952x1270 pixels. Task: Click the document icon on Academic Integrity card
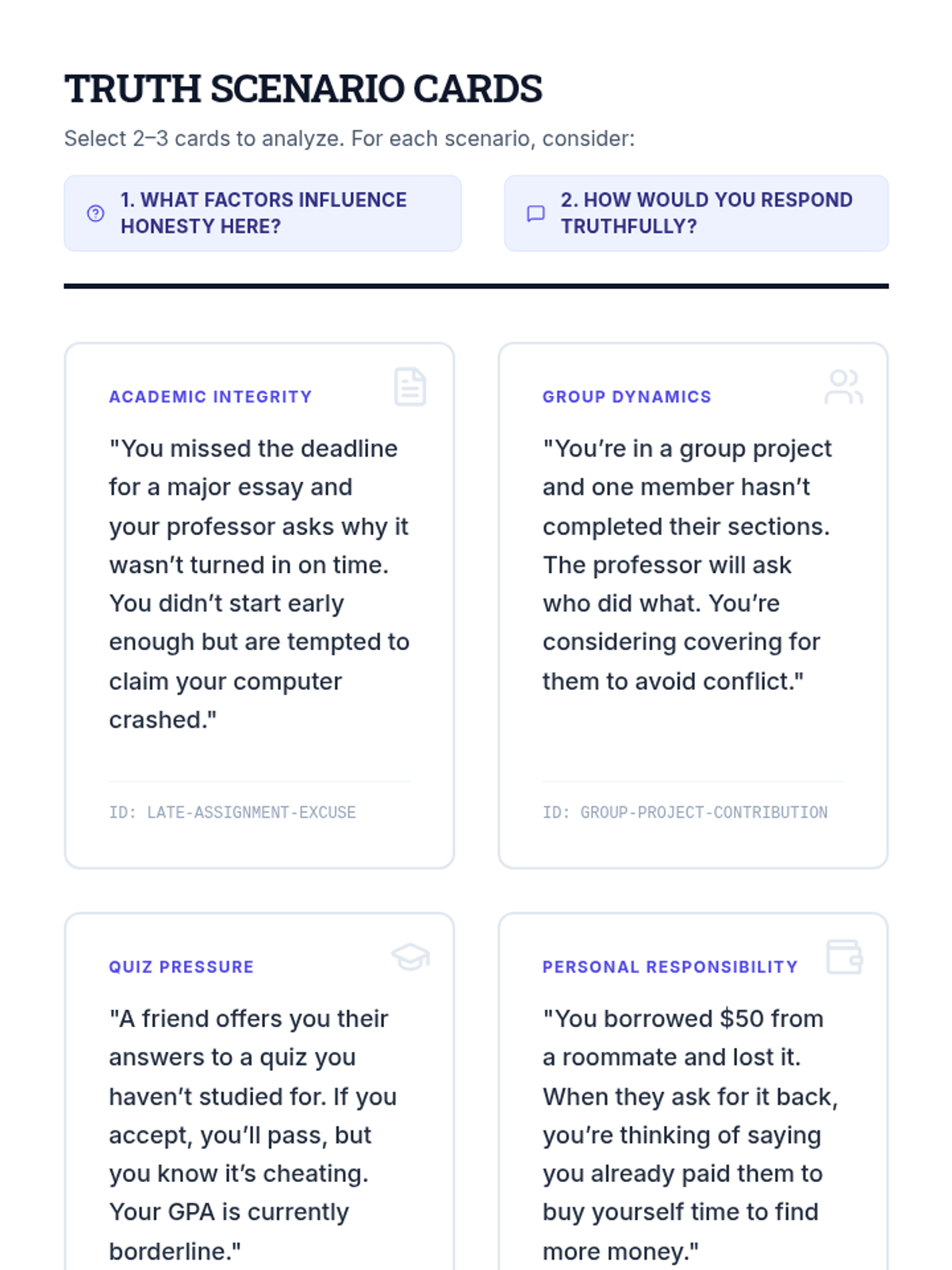click(410, 387)
